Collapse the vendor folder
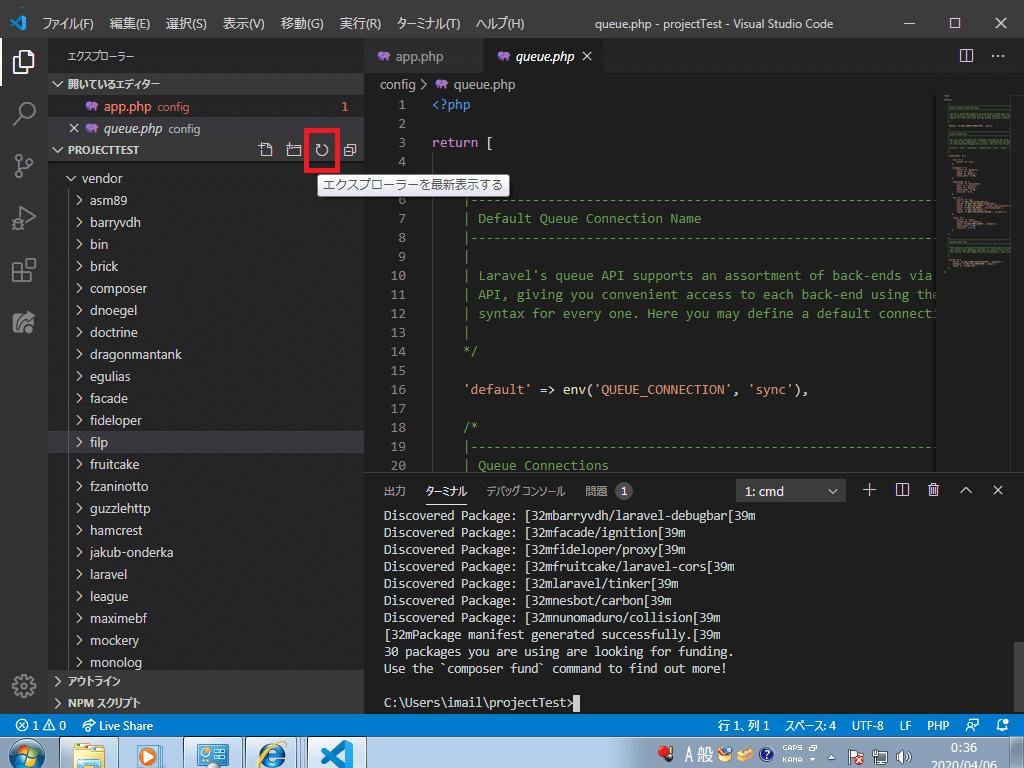 point(206,178)
